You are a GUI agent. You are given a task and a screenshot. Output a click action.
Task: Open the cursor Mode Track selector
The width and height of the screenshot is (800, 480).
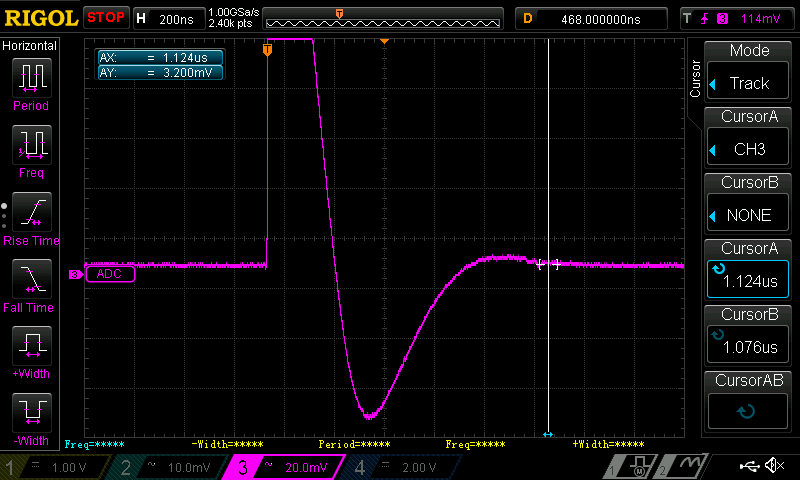click(749, 70)
